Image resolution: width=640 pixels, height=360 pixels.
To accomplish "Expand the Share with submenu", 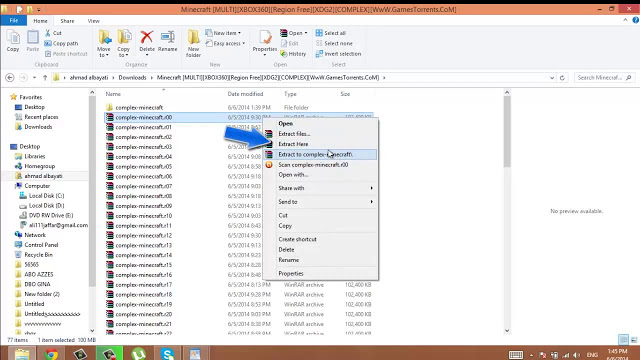I will (x=321, y=188).
